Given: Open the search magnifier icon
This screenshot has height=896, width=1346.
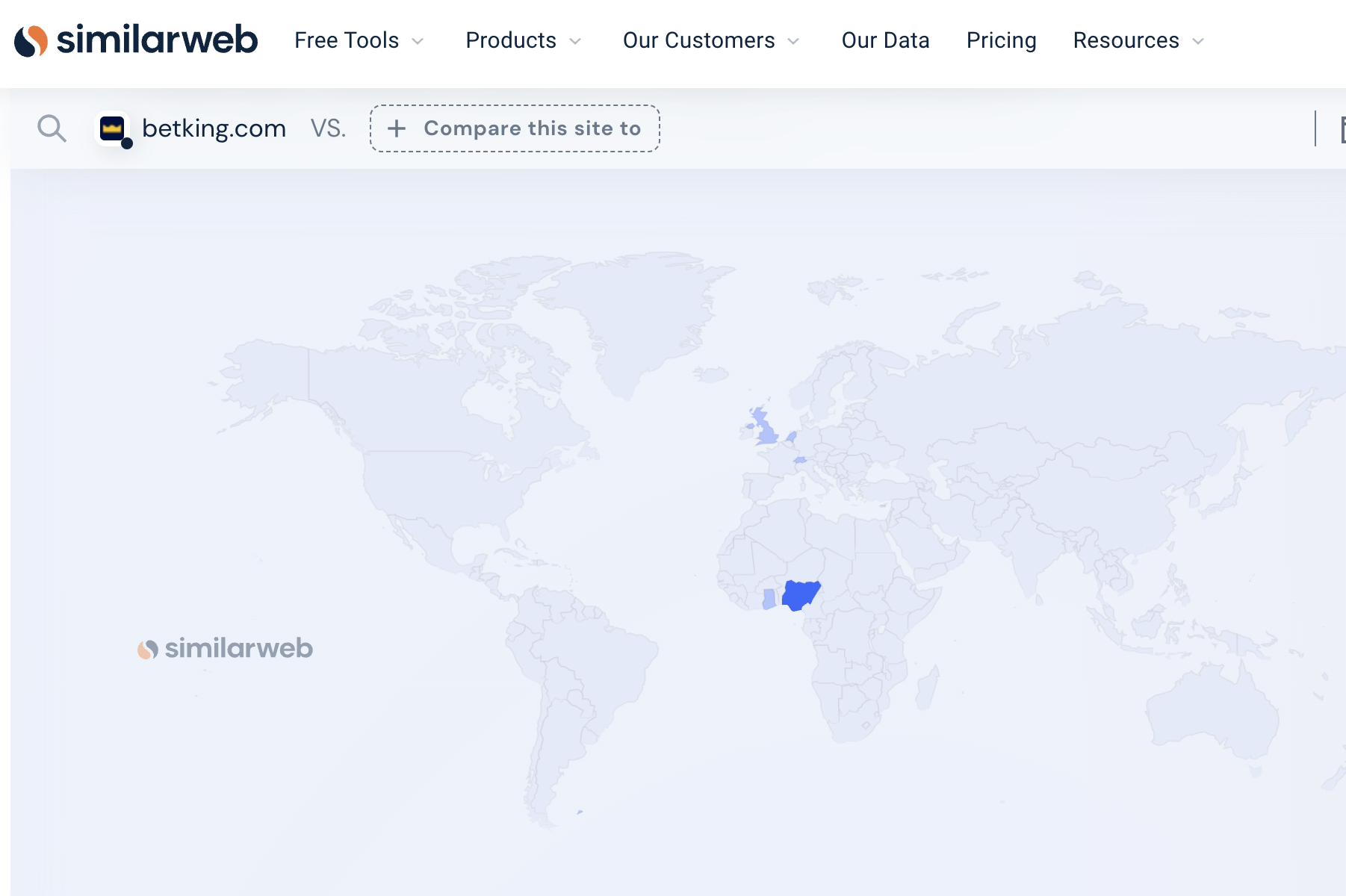Looking at the screenshot, I should coord(52,128).
